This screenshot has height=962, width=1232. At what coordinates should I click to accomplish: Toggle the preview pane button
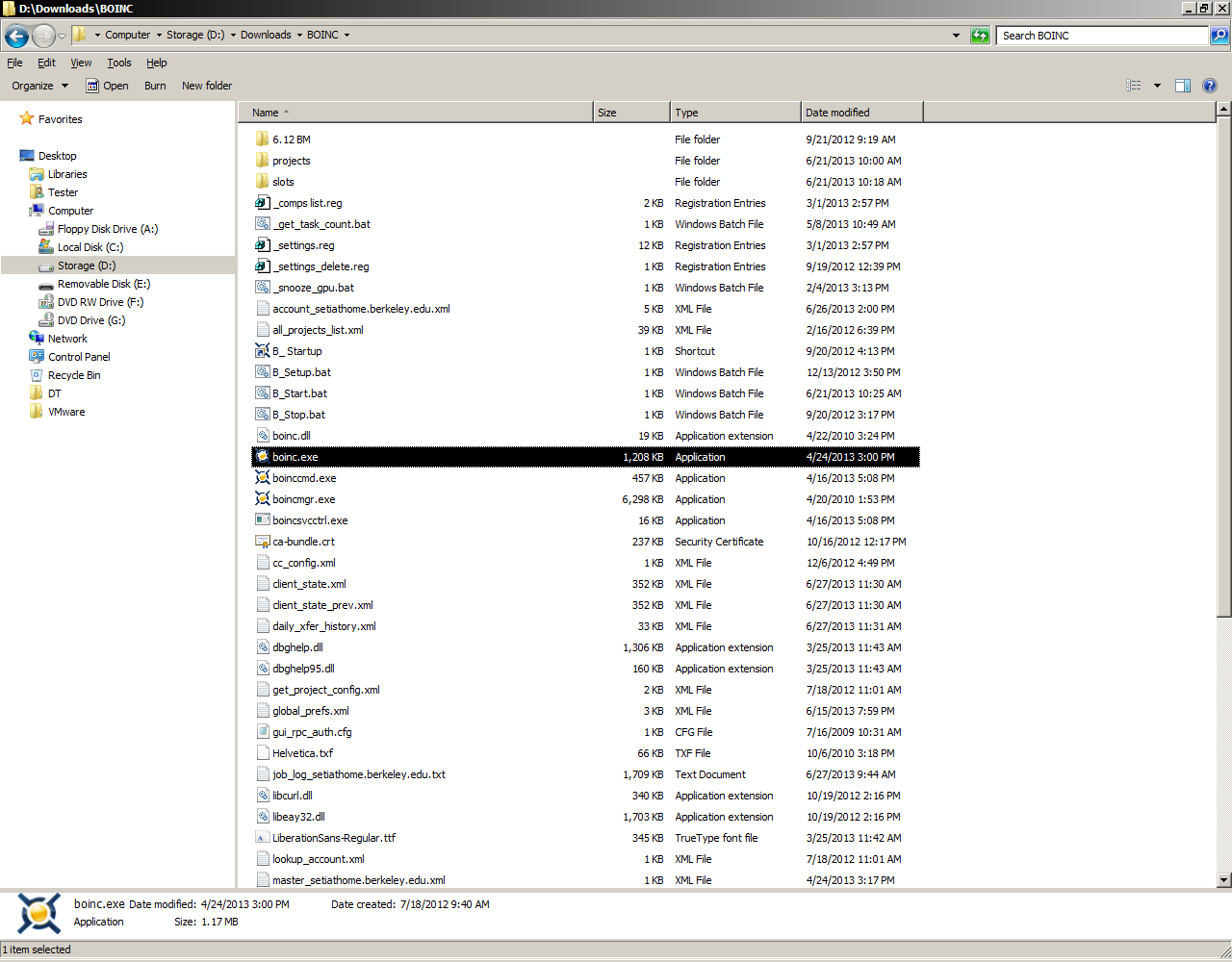(1183, 86)
